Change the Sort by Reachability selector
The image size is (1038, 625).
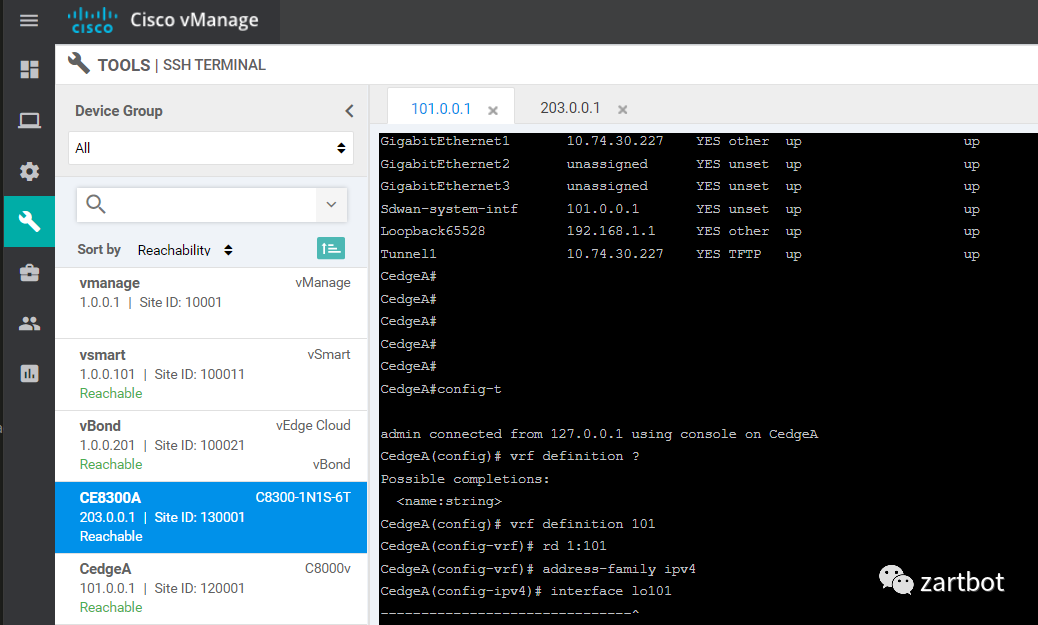tap(185, 250)
